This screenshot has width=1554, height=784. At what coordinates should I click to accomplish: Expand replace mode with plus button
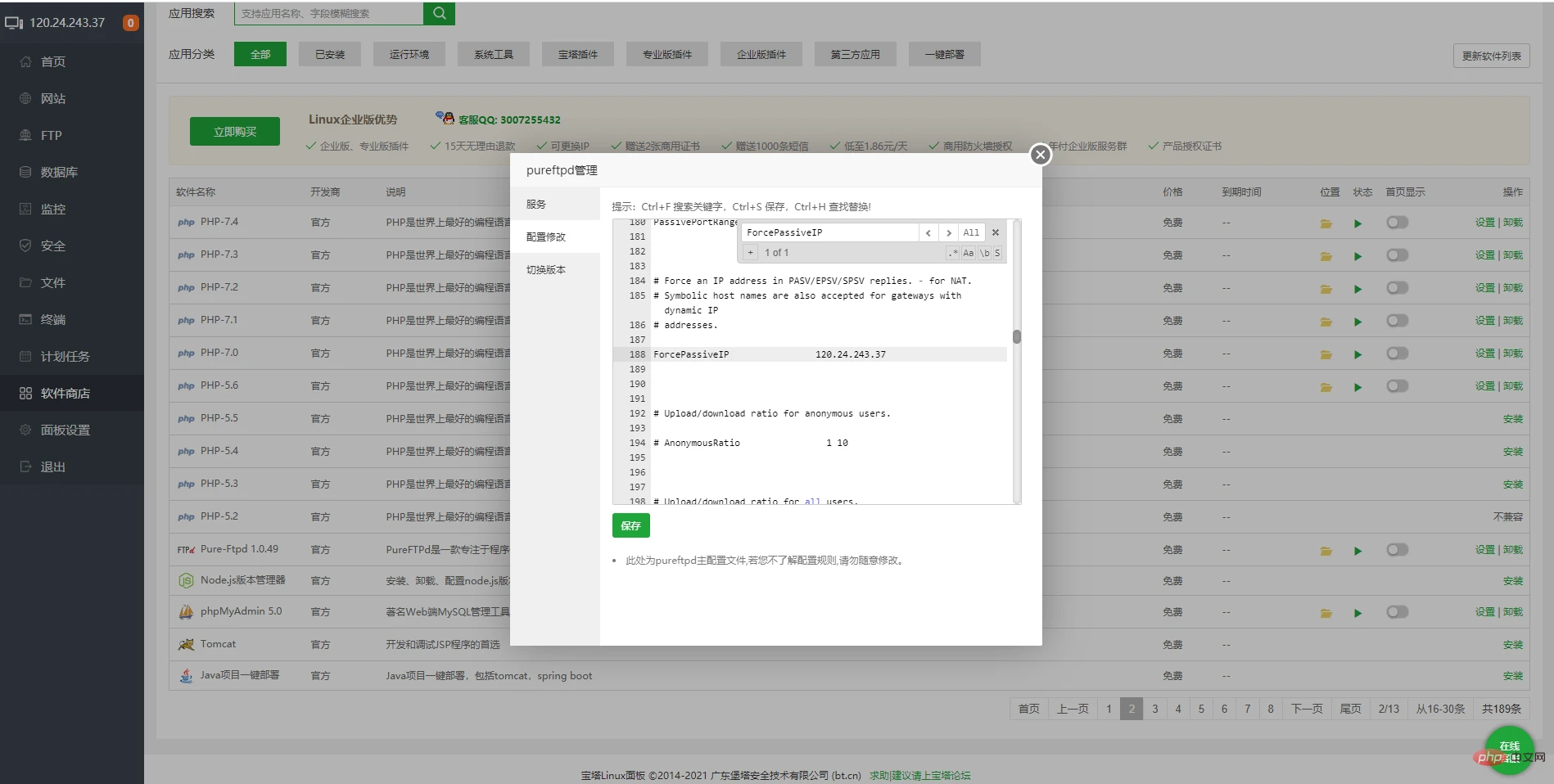(x=750, y=253)
